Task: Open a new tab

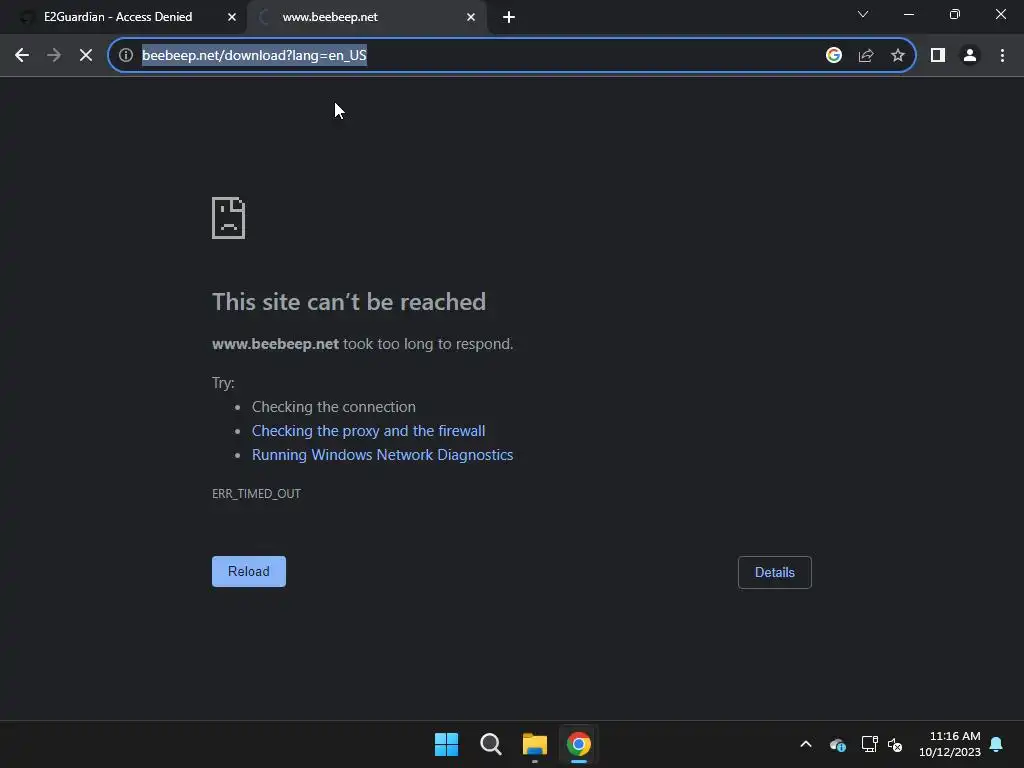Action: (x=509, y=17)
